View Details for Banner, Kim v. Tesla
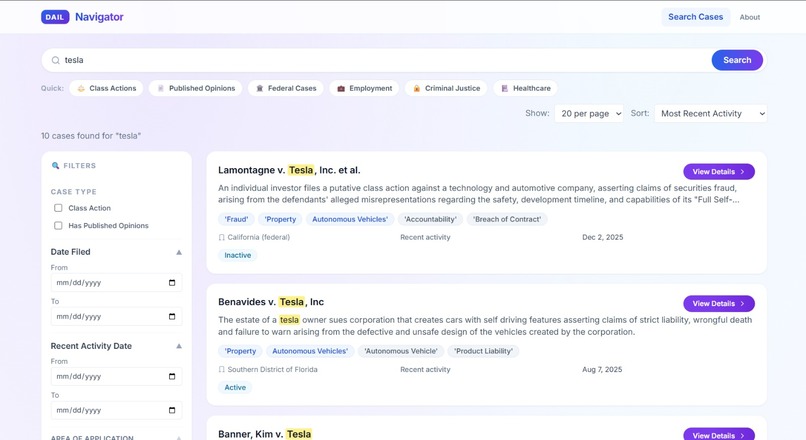 [x=719, y=435]
